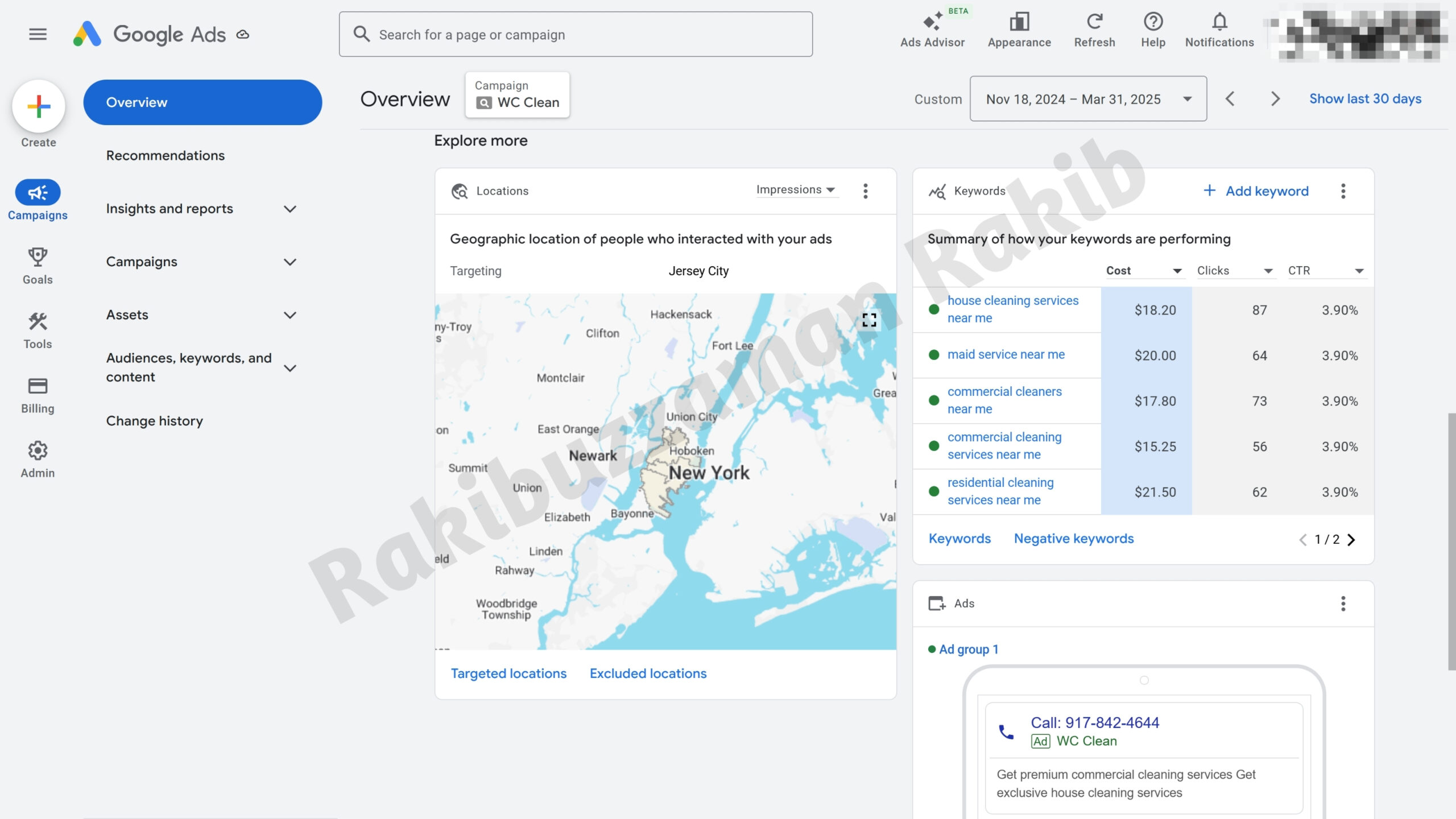Screen dimensions: 1456x819
Task: Open Change history menu item
Action: pos(154,421)
